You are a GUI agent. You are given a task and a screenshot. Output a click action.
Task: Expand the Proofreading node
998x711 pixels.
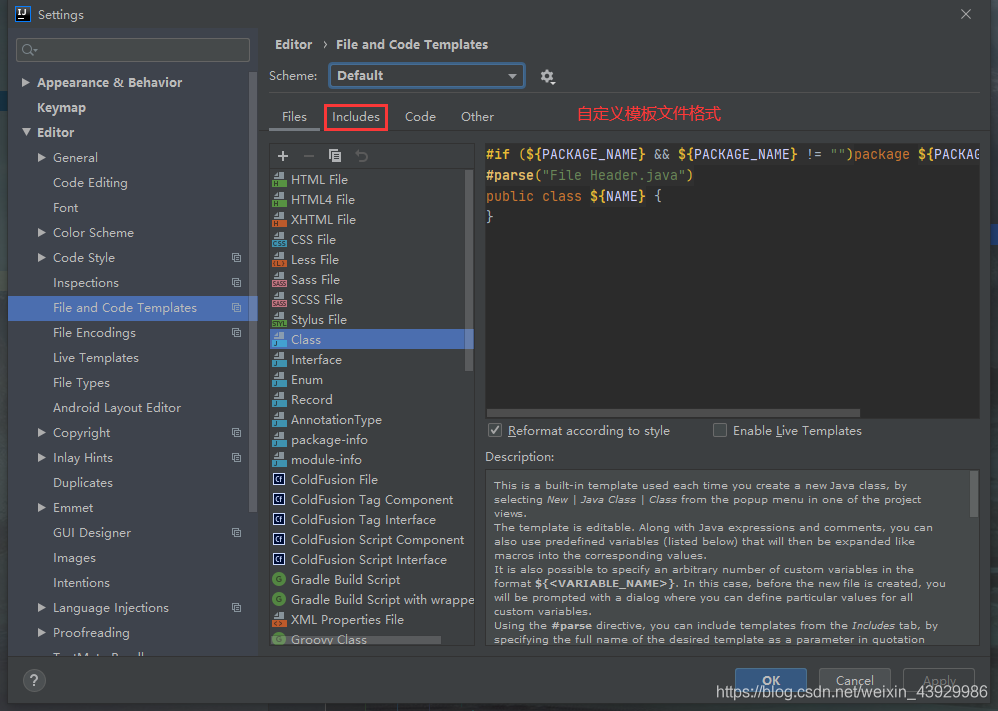click(x=42, y=632)
